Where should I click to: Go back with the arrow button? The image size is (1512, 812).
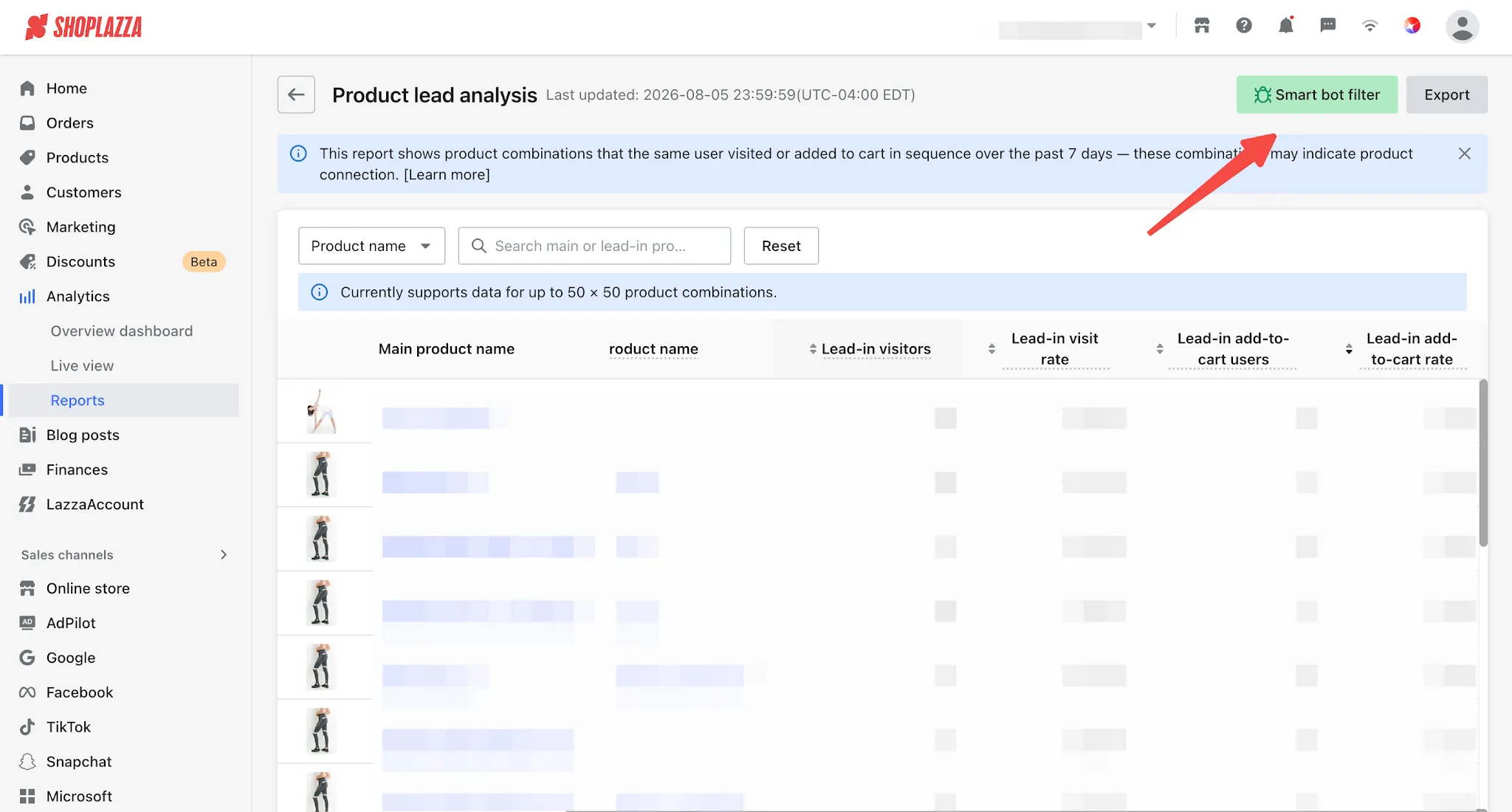[x=296, y=94]
